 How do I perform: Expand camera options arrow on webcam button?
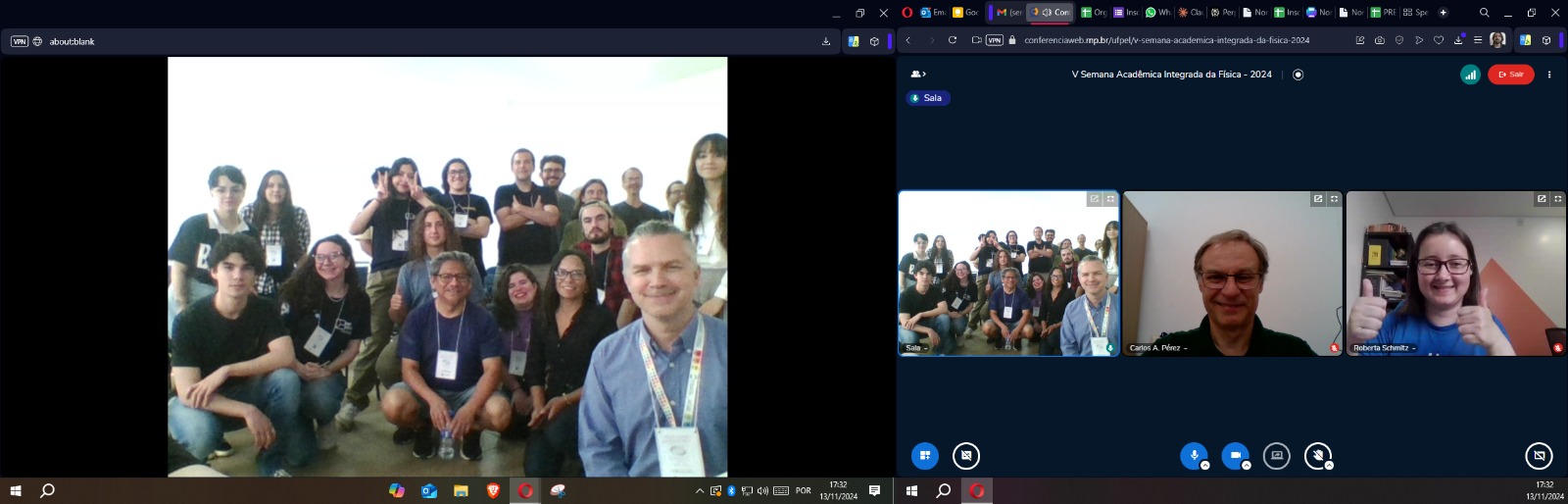point(1247,466)
